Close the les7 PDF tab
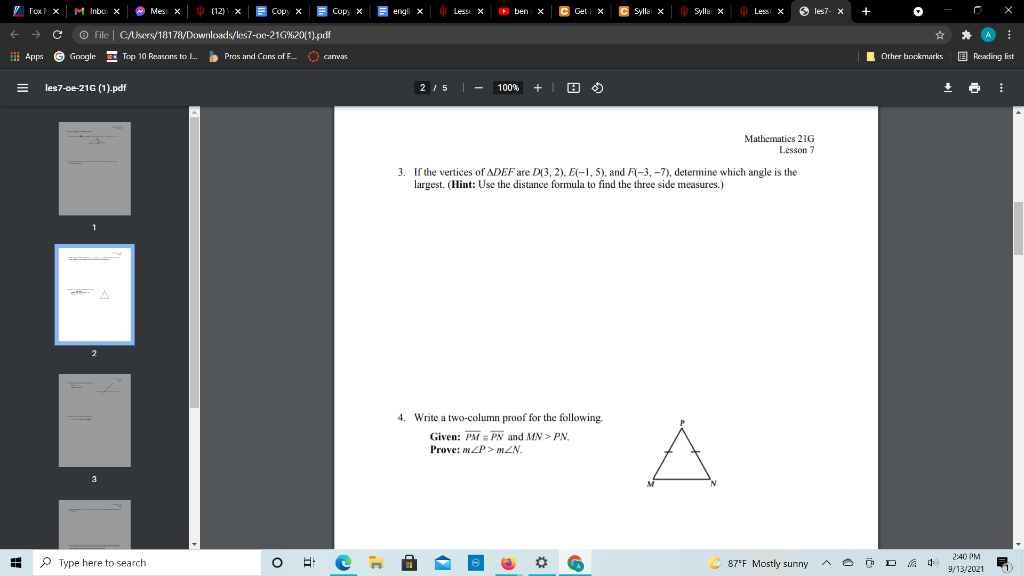The image size is (1024, 576). [840, 11]
